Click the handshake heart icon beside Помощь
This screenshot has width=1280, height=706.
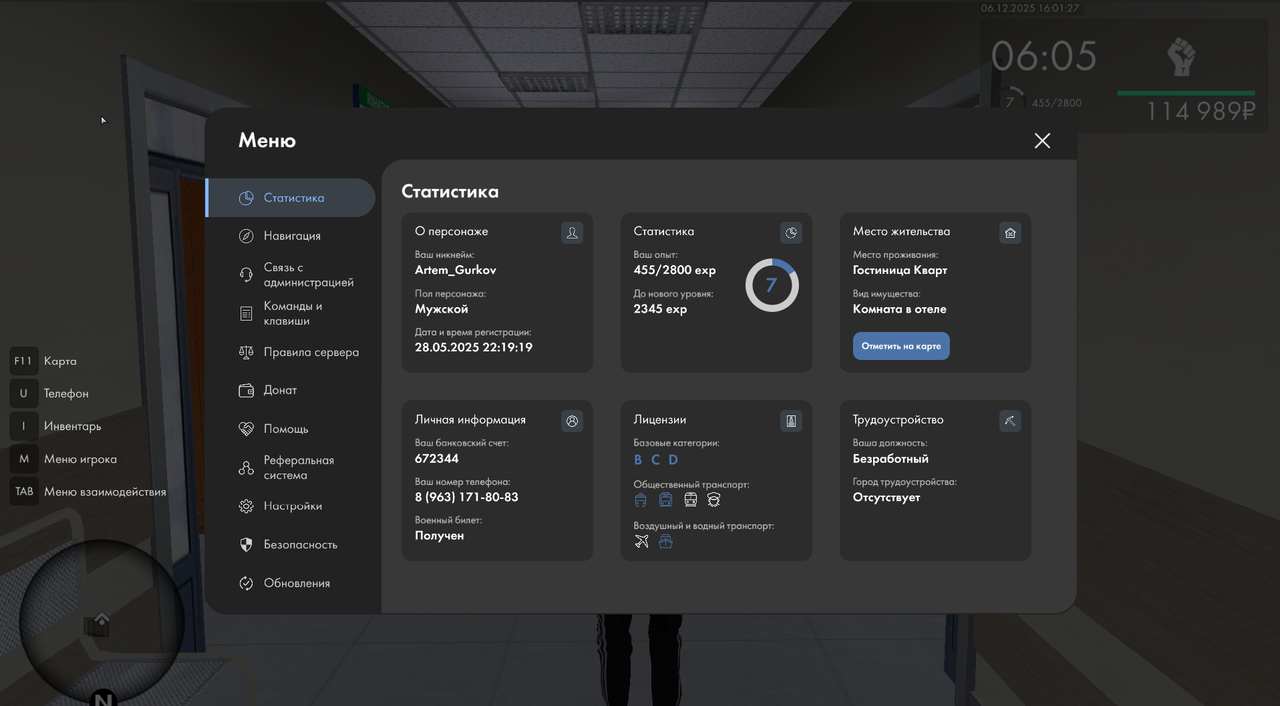246,428
